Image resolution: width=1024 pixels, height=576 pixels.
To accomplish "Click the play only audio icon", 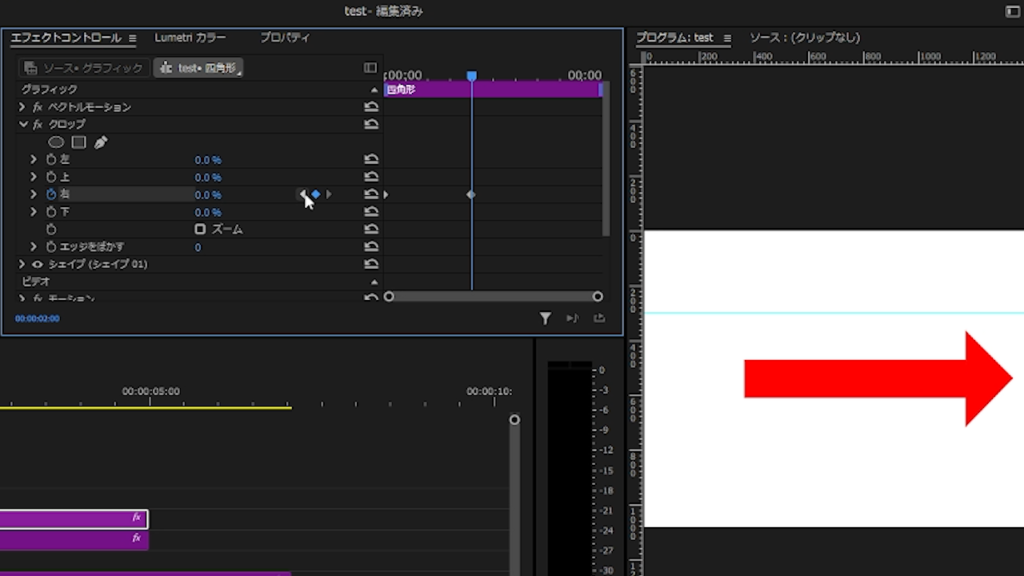I will [572, 318].
